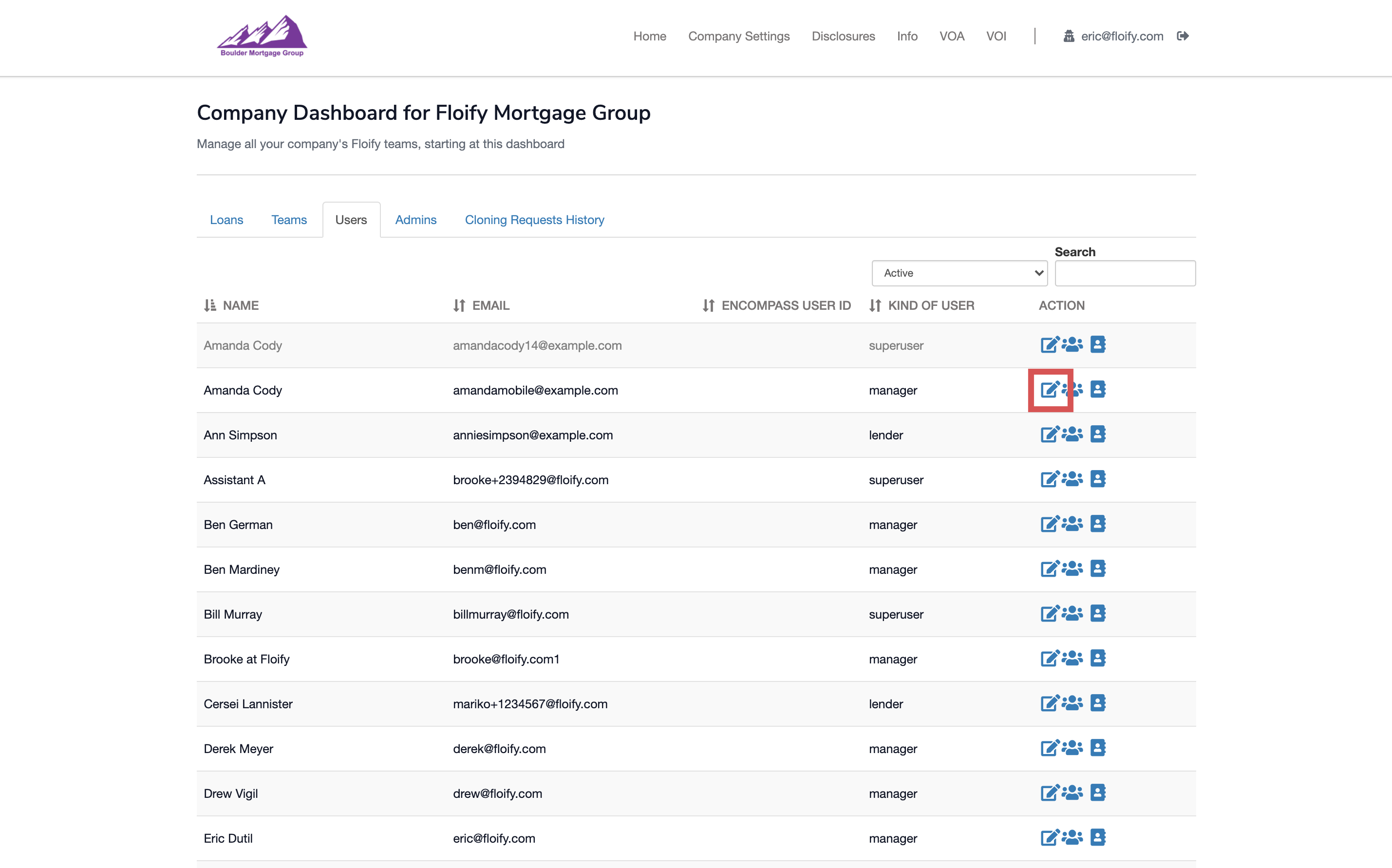The width and height of the screenshot is (1392, 868).
Task: Click the name Ben German
Action: [238, 525]
